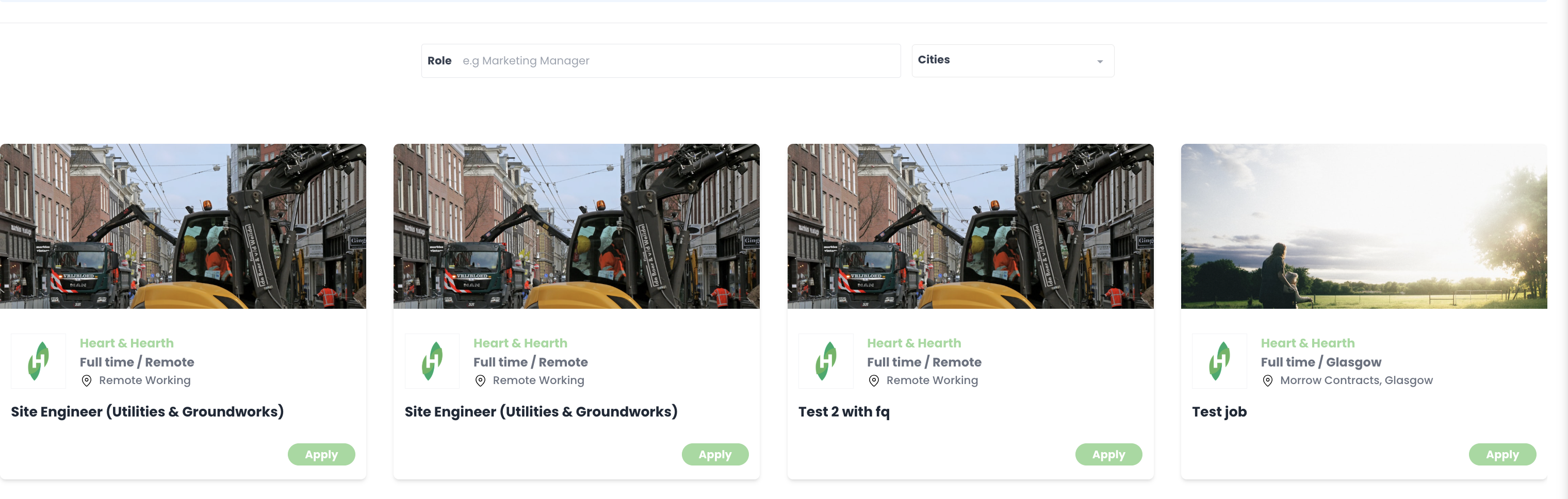This screenshot has height=499, width=1568.
Task: Click the 'Role' label in search bar
Action: [x=439, y=61]
